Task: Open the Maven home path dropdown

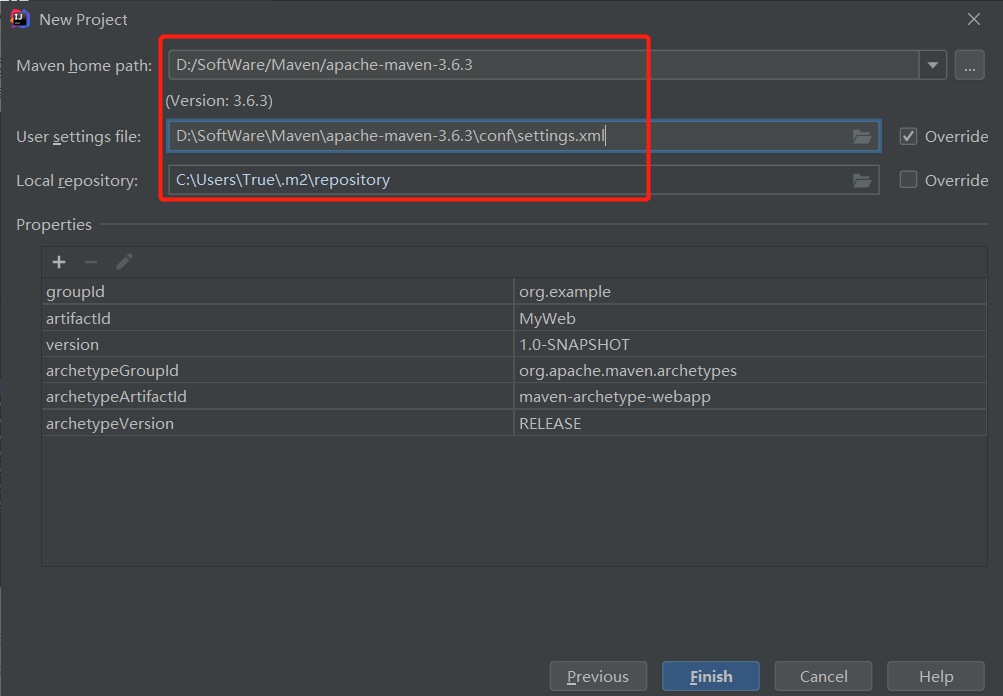Action: [x=931, y=64]
